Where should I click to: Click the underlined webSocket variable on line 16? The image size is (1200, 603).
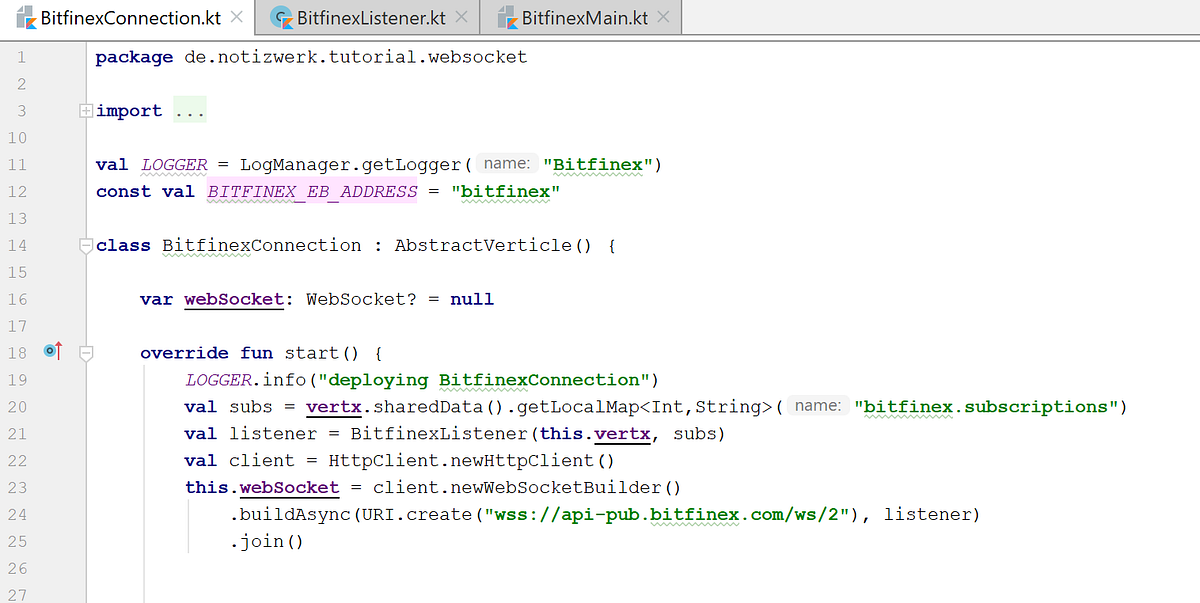233,298
